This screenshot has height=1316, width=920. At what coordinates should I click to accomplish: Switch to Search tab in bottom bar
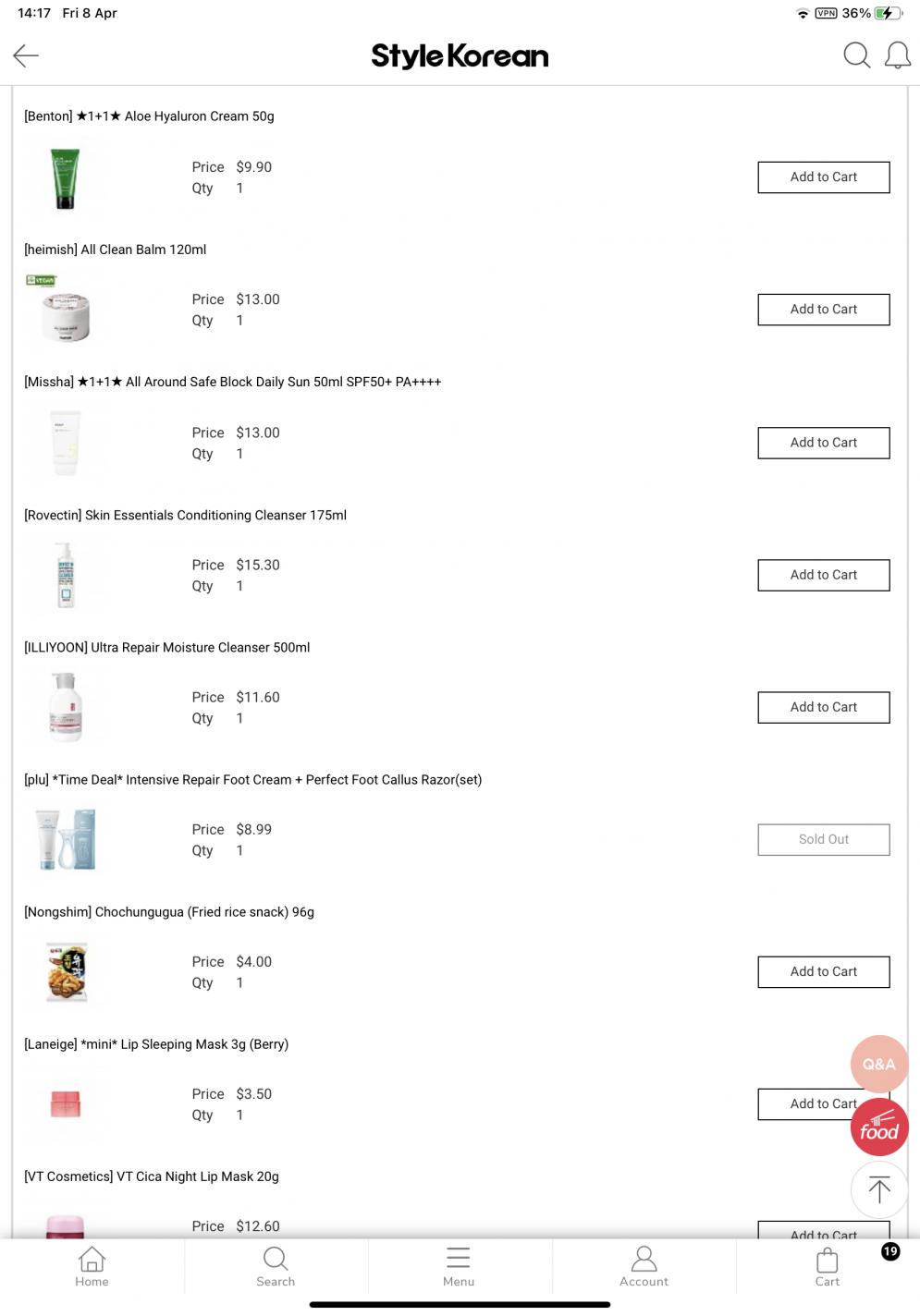click(276, 1266)
